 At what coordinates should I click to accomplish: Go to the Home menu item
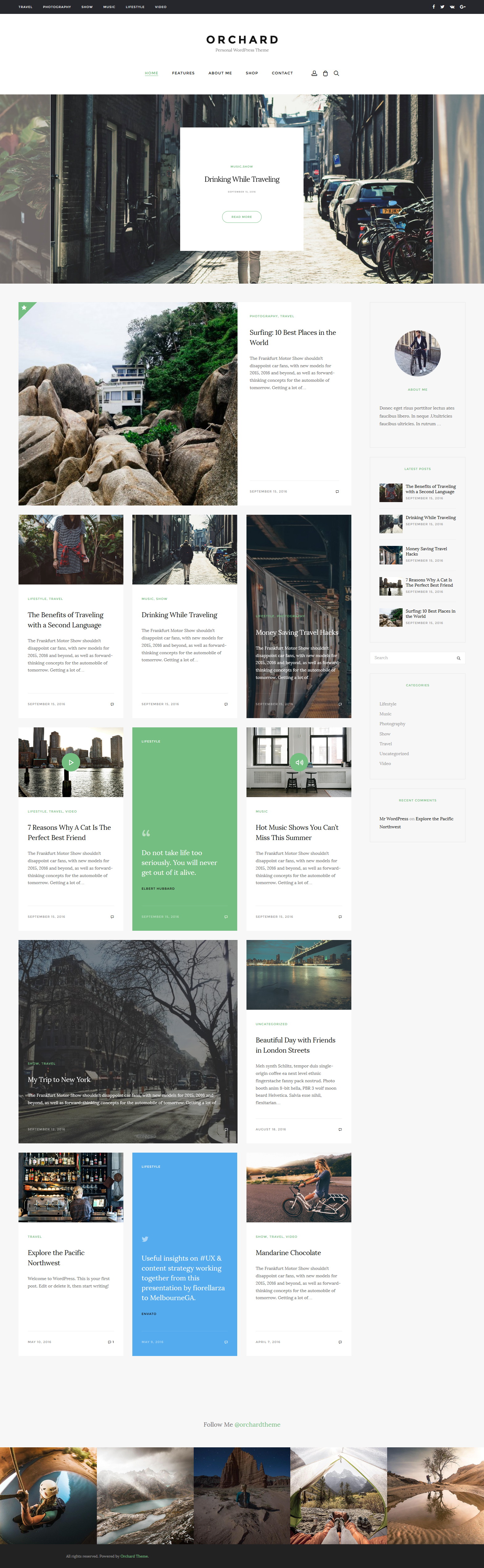click(x=151, y=73)
